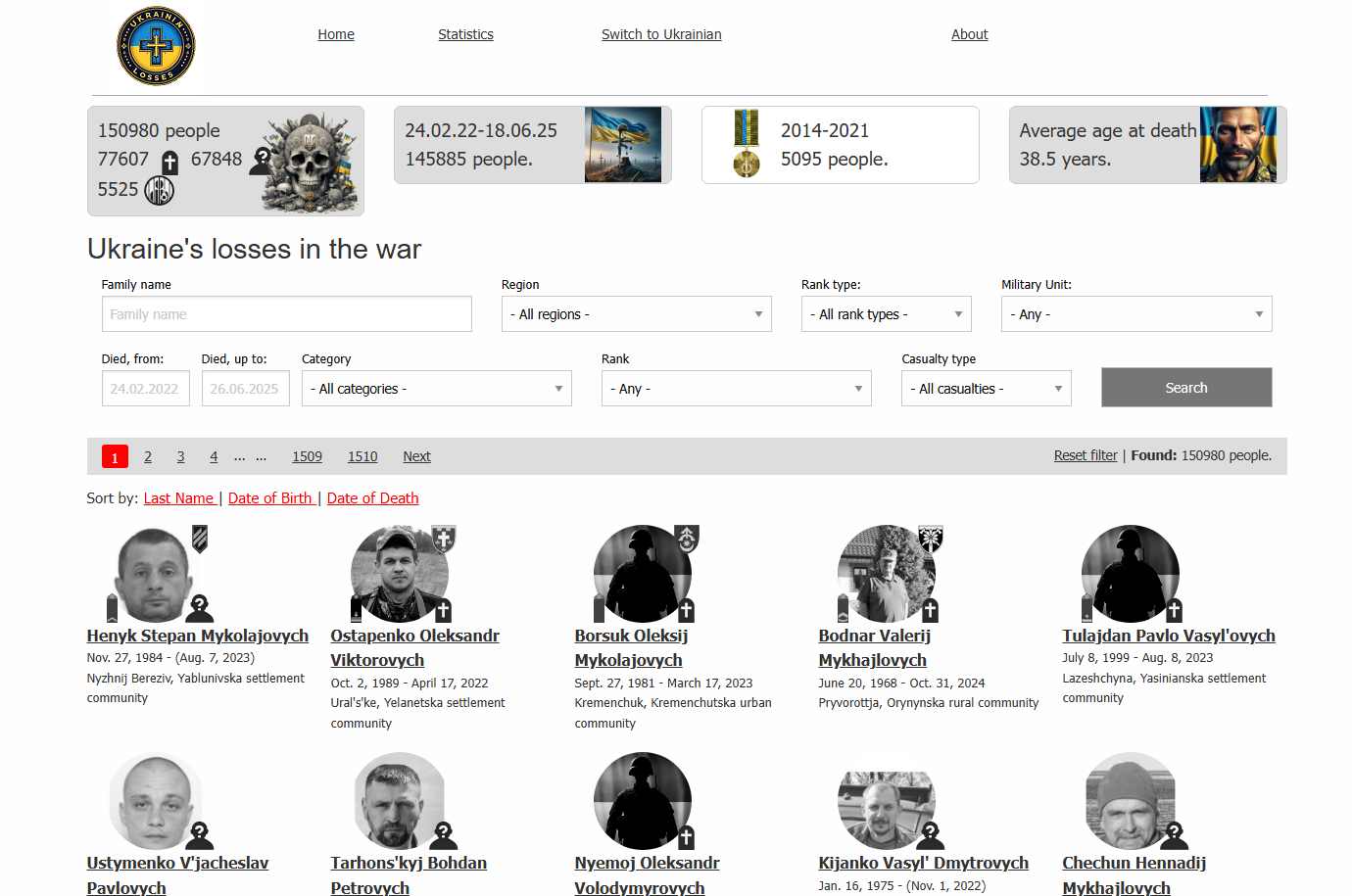The image size is (1352, 896).
Task: Open the Casualty type dropdown
Action: pos(987,389)
